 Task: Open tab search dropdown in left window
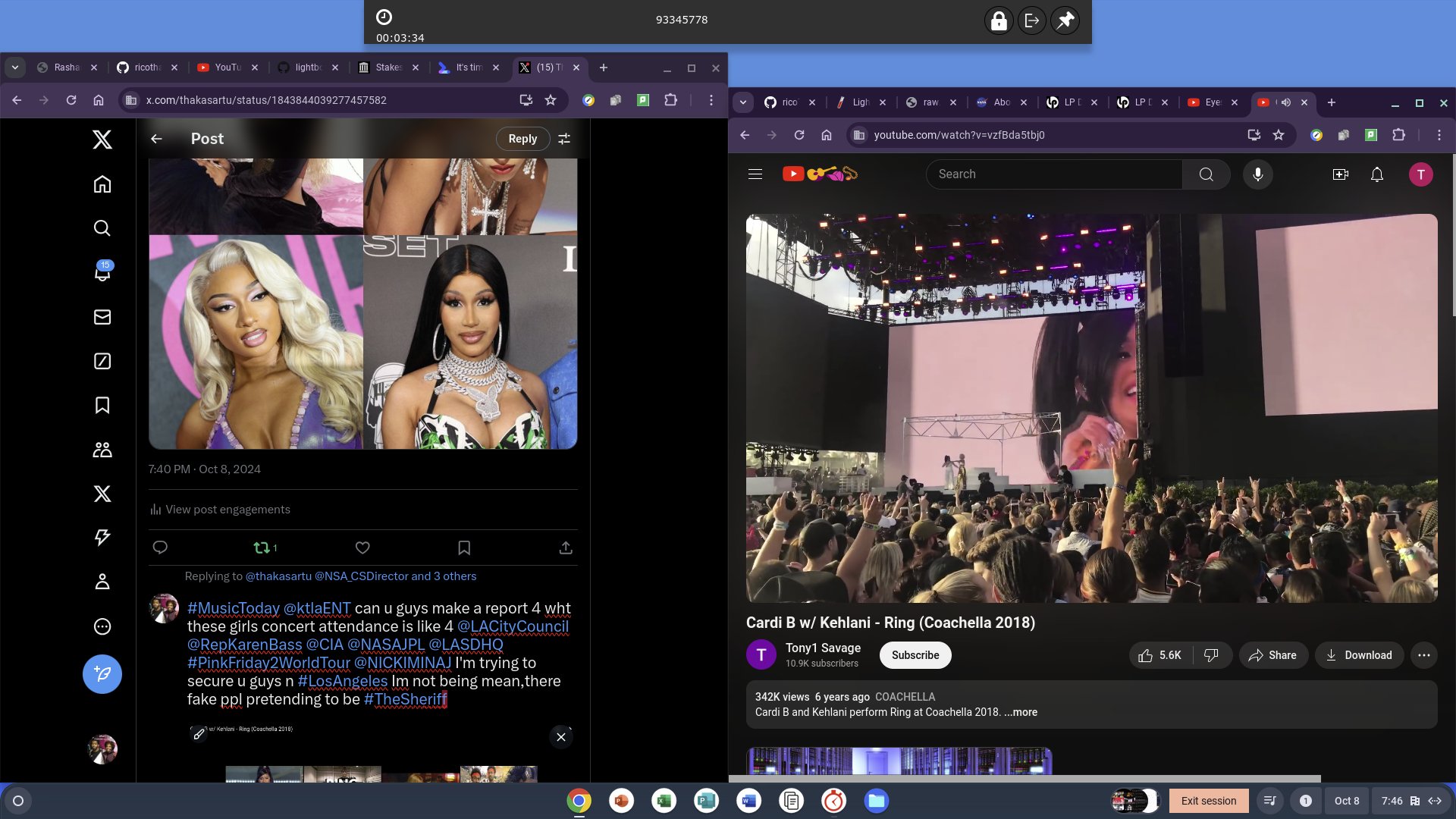click(x=14, y=67)
